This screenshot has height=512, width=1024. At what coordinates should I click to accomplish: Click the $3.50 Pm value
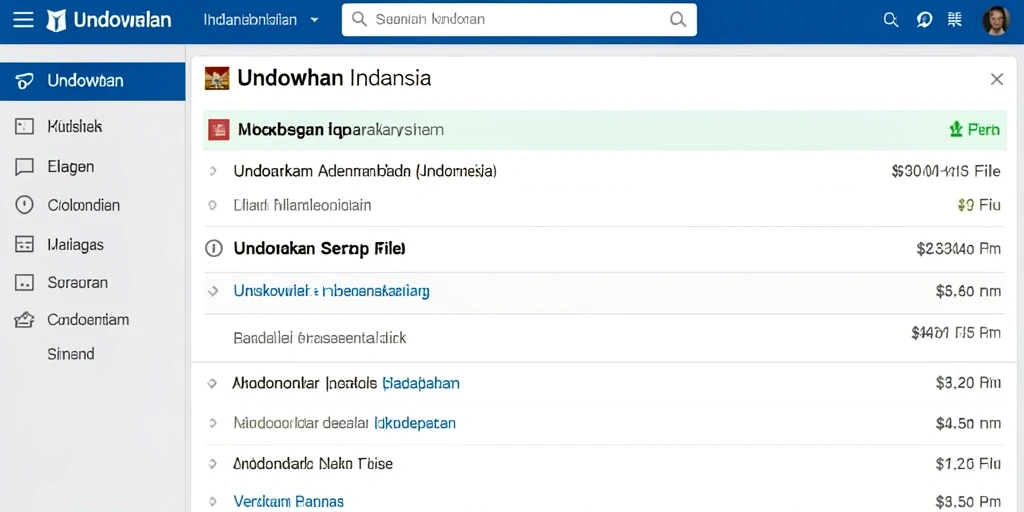[968, 502]
